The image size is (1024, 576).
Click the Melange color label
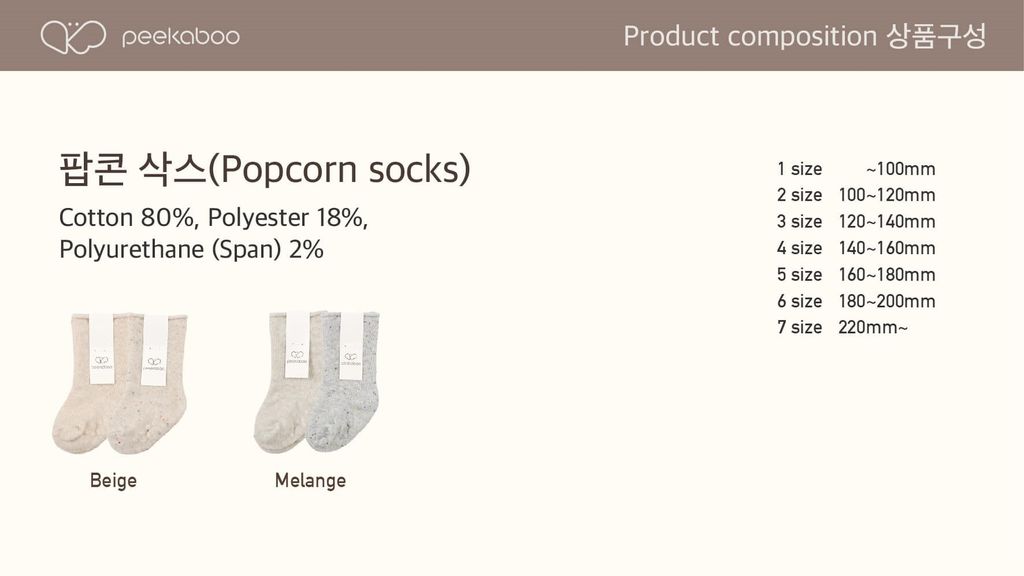(310, 481)
